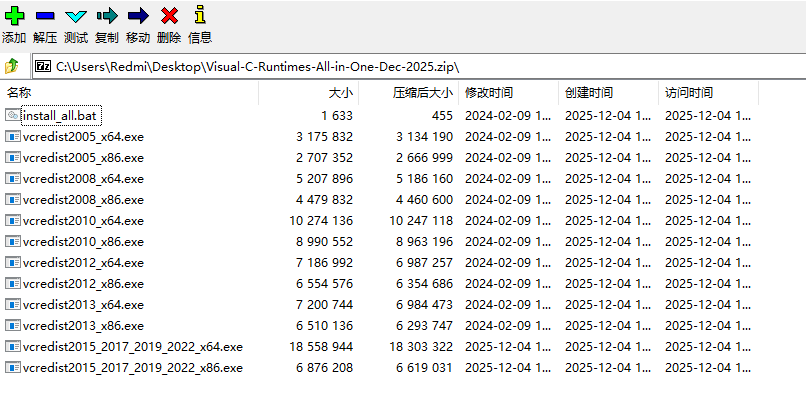This screenshot has height=415, width=806.
Task: Click the vcredist2005_x86.exe file icon
Action: click(13, 157)
